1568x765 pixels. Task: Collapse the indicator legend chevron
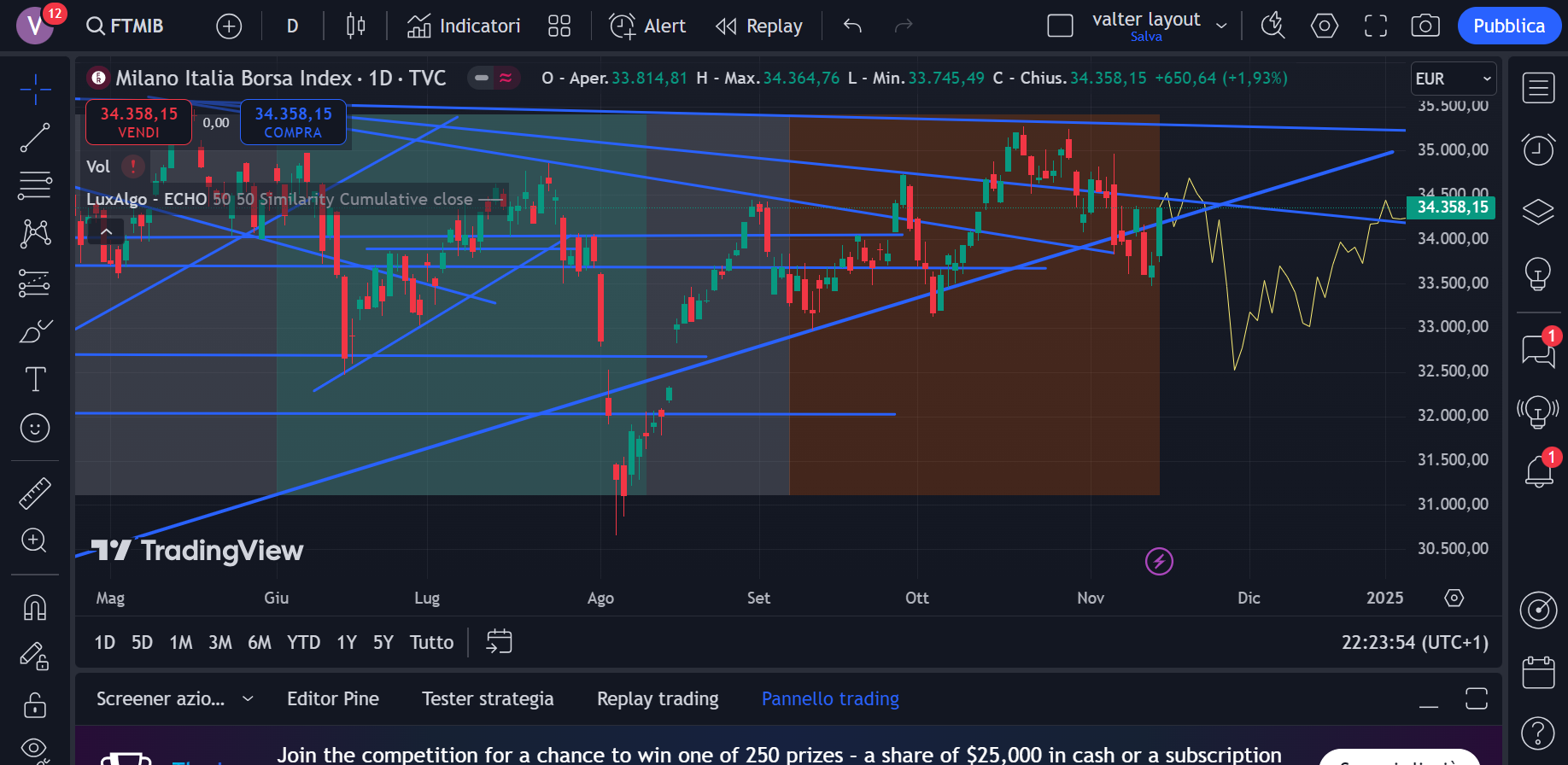click(x=107, y=231)
